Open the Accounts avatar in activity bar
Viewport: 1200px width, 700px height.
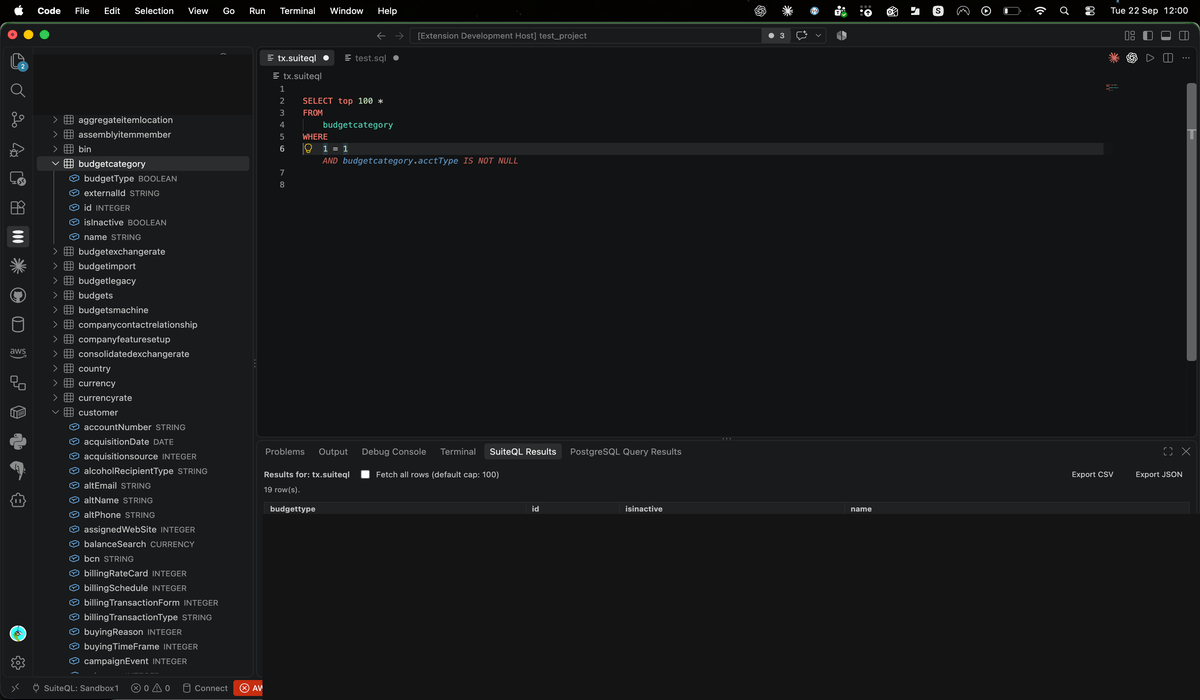pyautogui.click(x=18, y=633)
